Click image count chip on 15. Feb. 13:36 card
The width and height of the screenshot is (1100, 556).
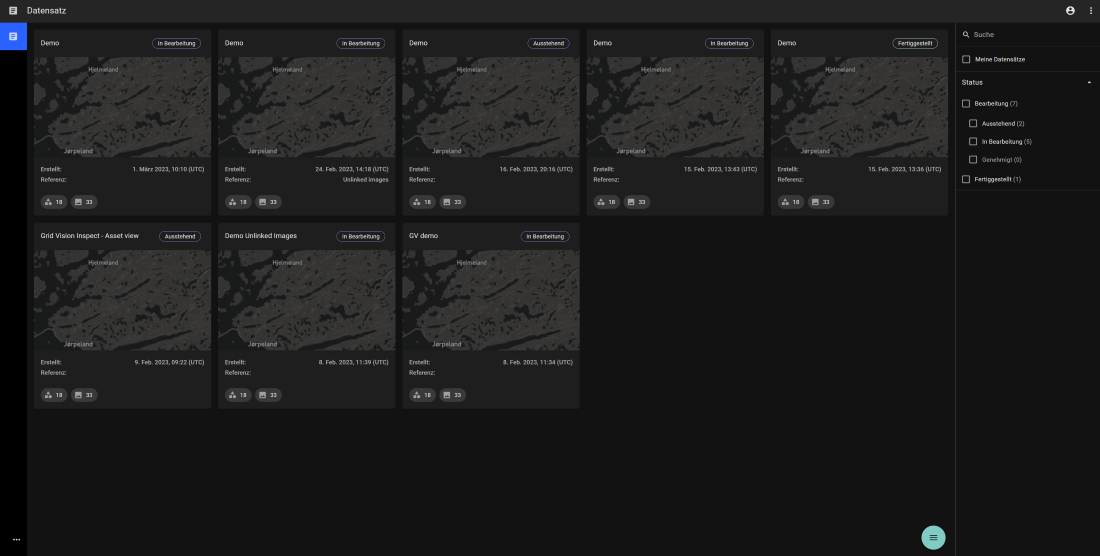[821, 202]
